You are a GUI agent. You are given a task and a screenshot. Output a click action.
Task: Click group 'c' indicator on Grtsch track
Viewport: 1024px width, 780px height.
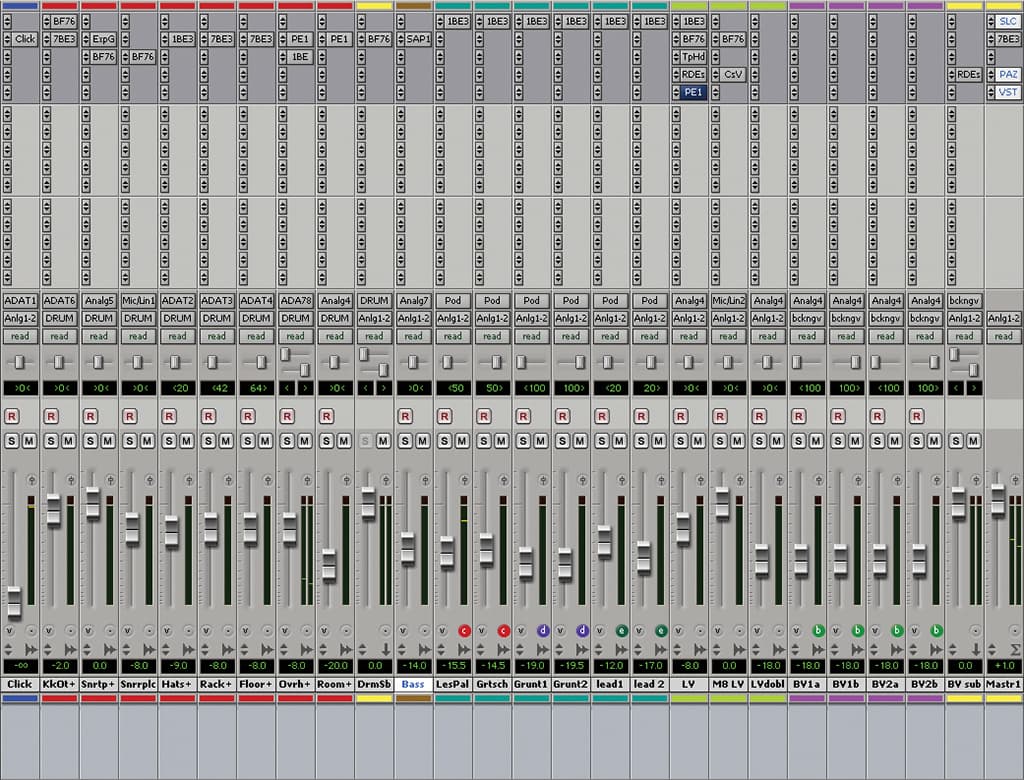coord(504,631)
